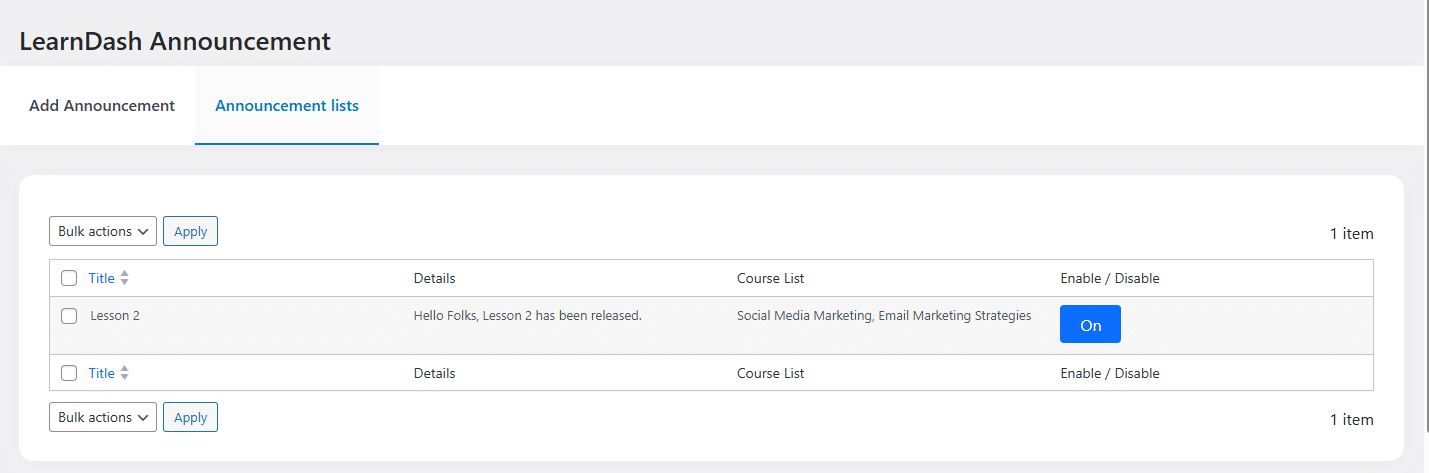The width and height of the screenshot is (1429, 473).
Task: Click the top Apply button
Action: pos(190,231)
